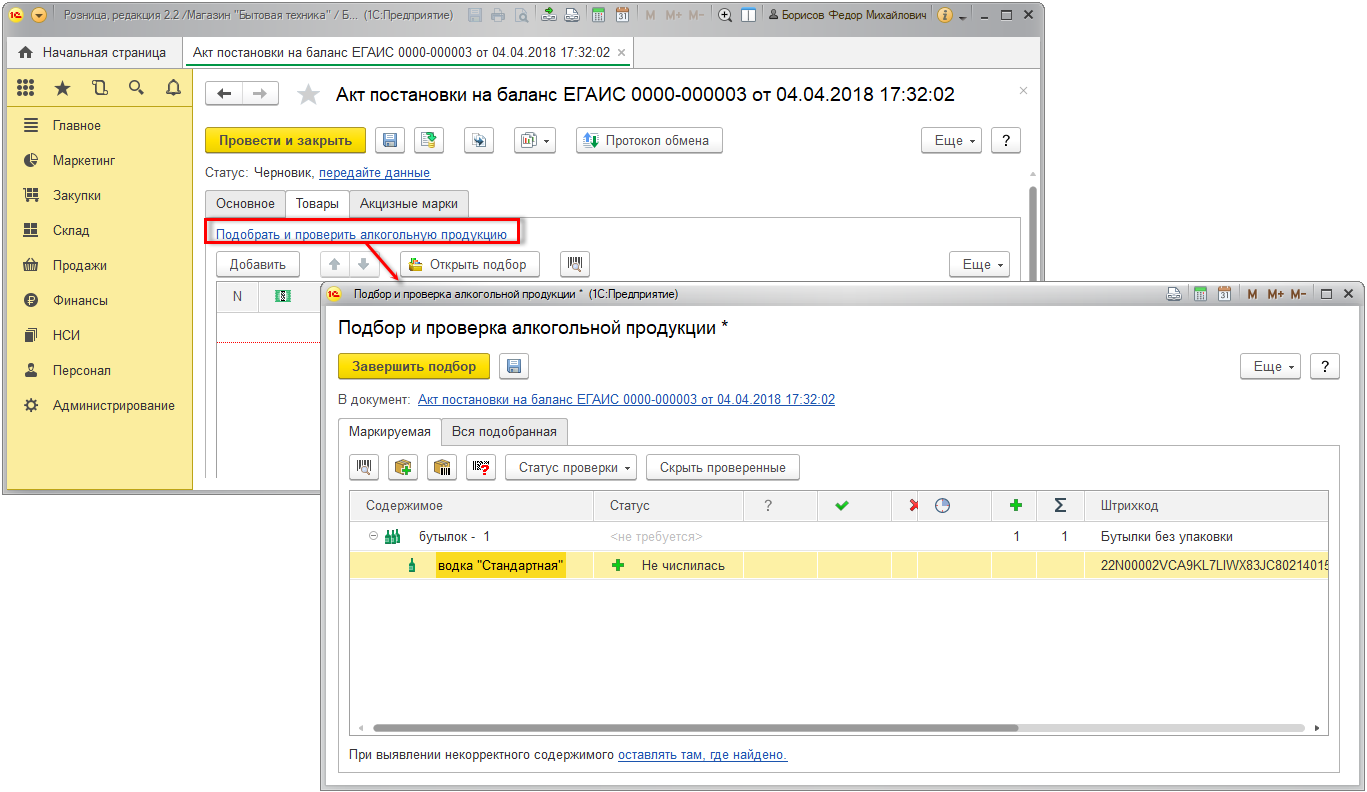Click the Провести и закрыть button
Viewport: 1367px width, 792px height.
click(x=286, y=141)
